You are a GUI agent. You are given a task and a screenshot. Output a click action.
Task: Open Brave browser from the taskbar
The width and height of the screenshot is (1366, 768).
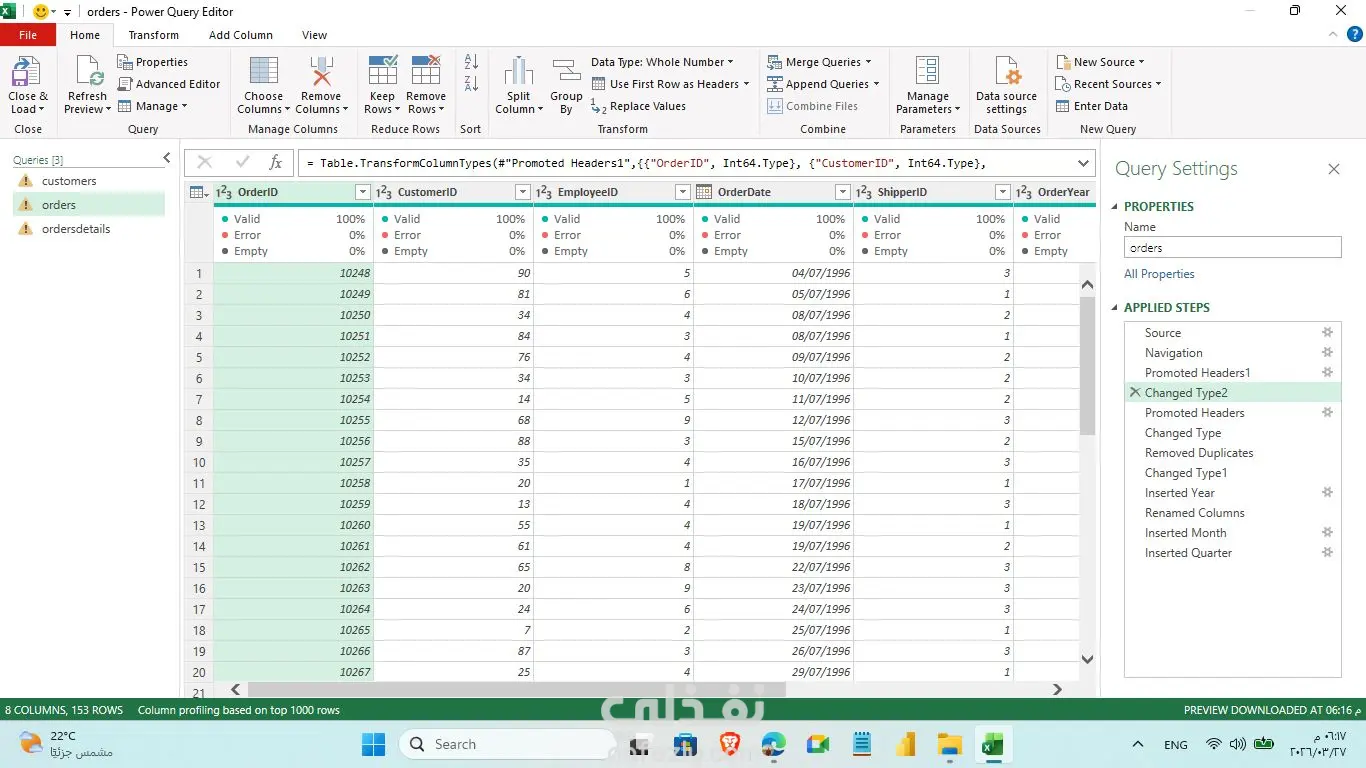[730, 744]
